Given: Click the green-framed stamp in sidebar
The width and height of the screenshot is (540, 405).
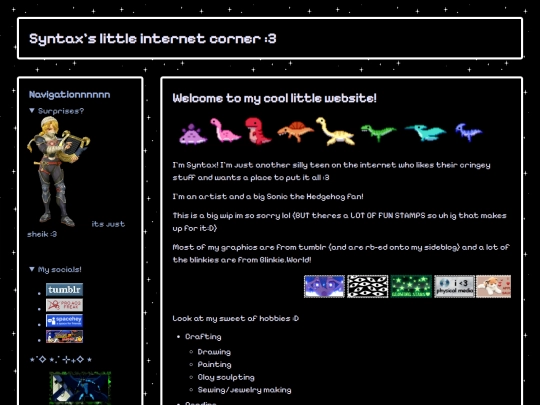Looking at the screenshot, I should 80,388.
